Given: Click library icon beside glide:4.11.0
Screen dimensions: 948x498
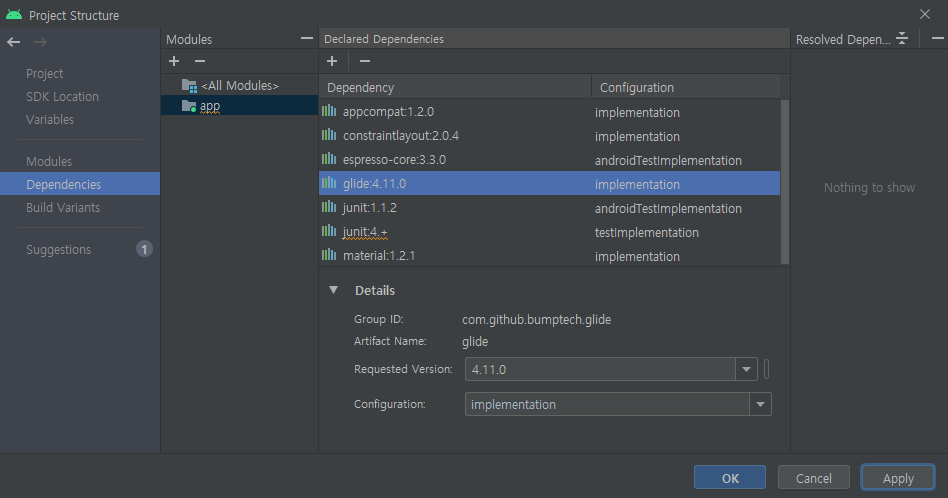Looking at the screenshot, I should (329, 183).
